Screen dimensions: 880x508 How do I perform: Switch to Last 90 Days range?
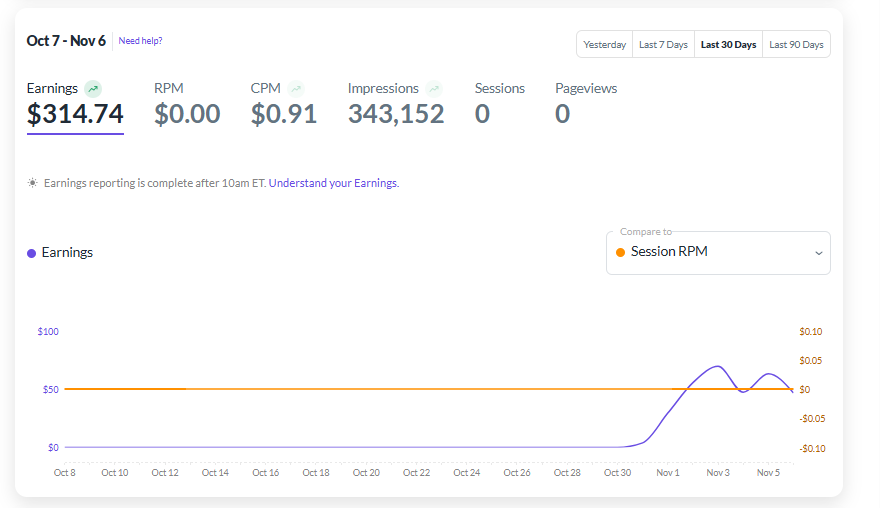point(796,45)
